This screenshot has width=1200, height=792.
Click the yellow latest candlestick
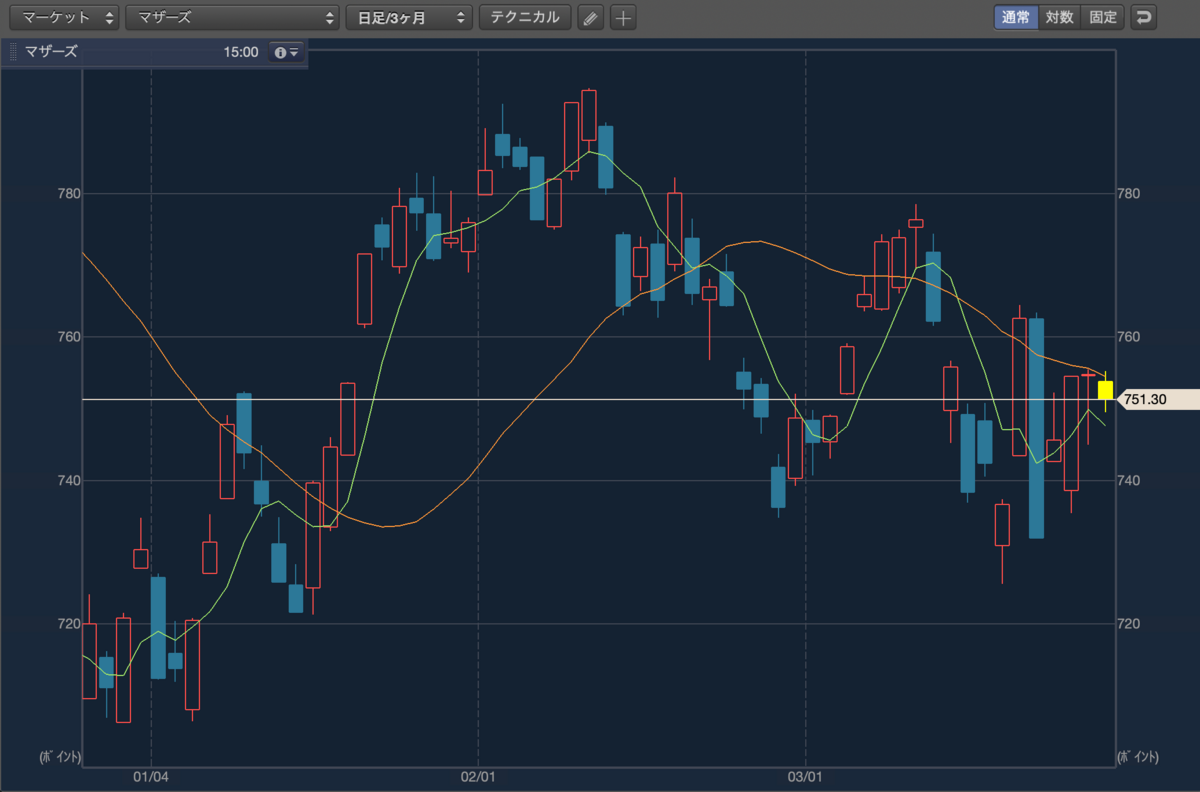1105,390
